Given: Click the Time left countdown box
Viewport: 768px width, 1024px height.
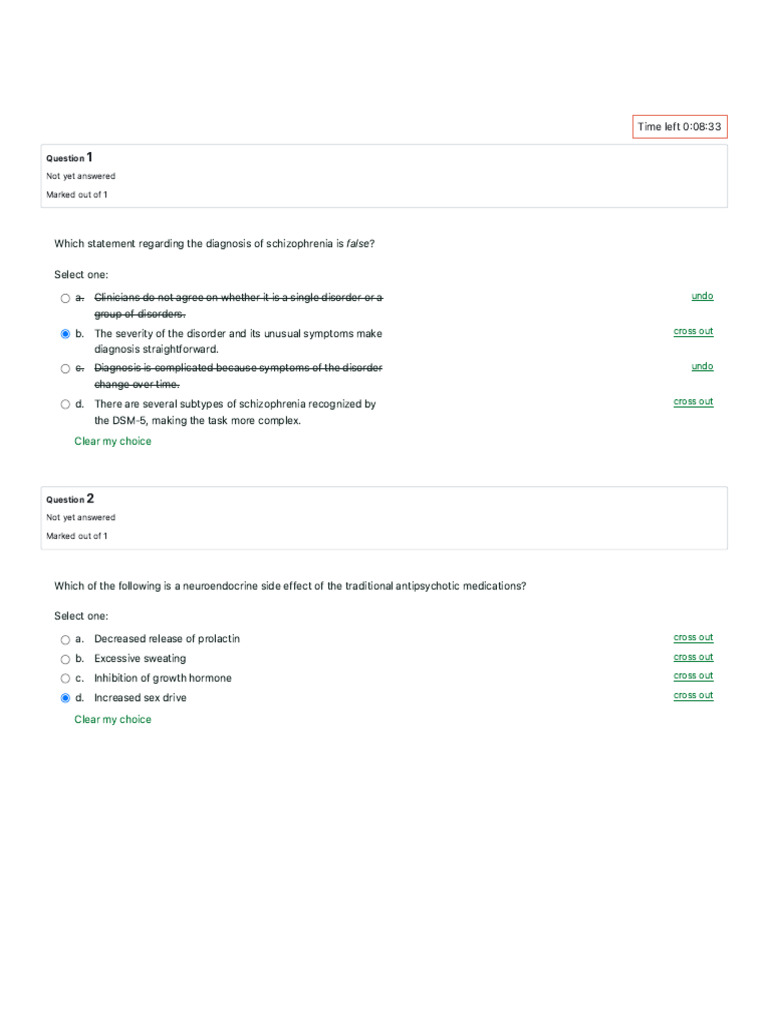Looking at the screenshot, I should click(680, 127).
